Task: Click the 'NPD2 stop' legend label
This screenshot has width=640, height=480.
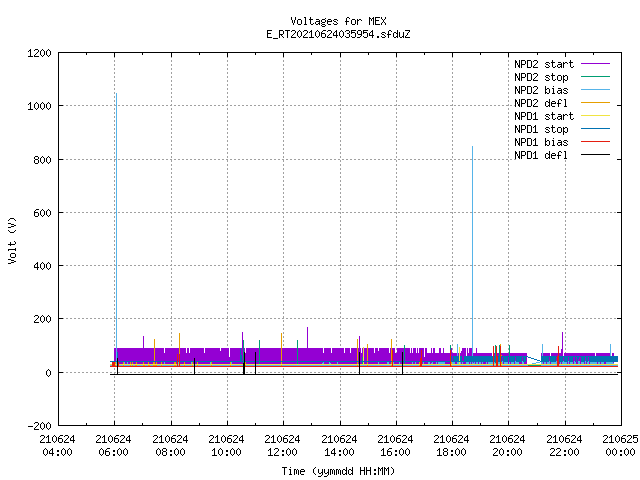Action: click(x=541, y=77)
